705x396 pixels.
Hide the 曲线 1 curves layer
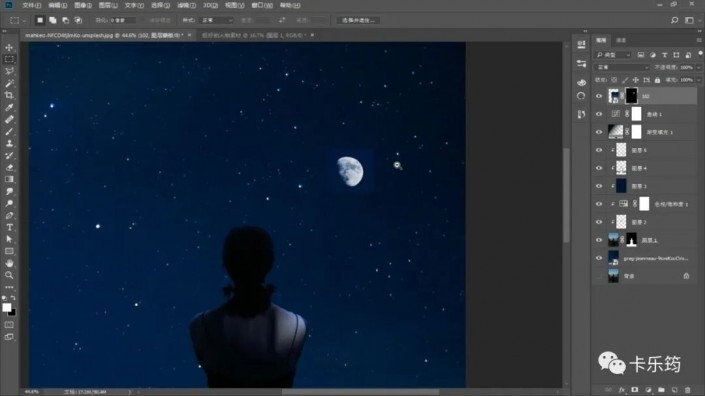pos(599,114)
